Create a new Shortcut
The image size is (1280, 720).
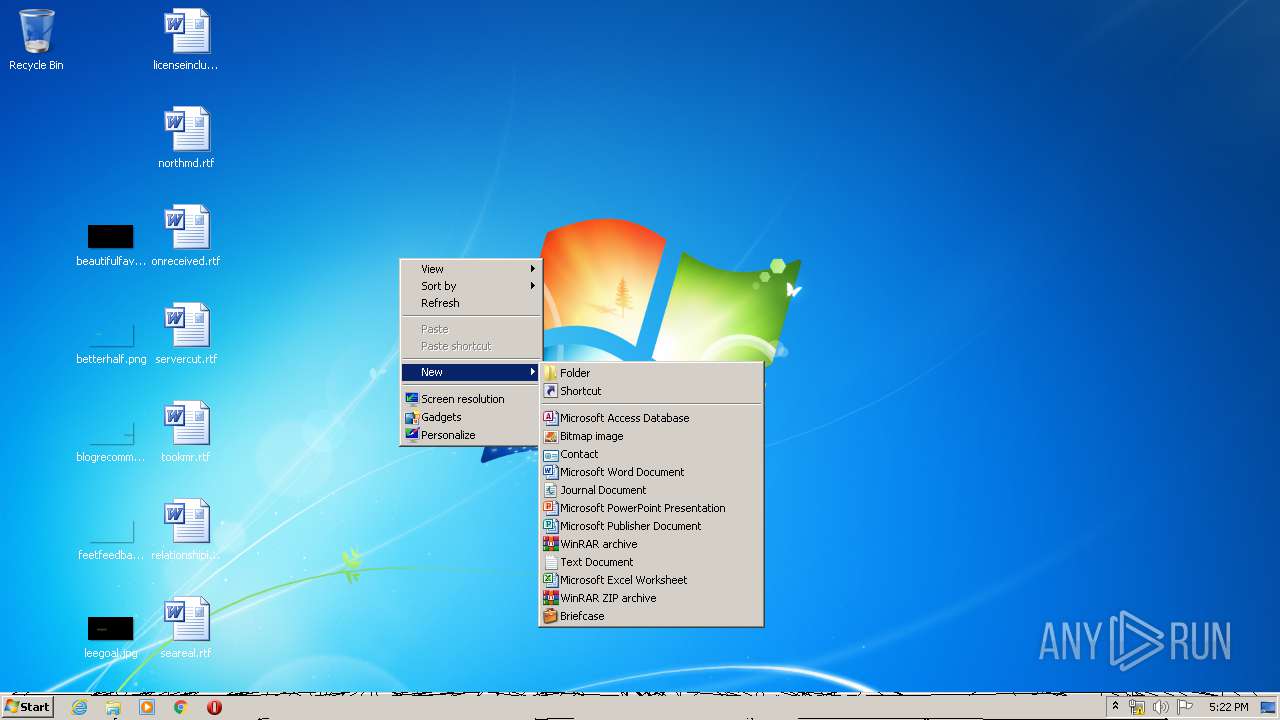coord(651,391)
